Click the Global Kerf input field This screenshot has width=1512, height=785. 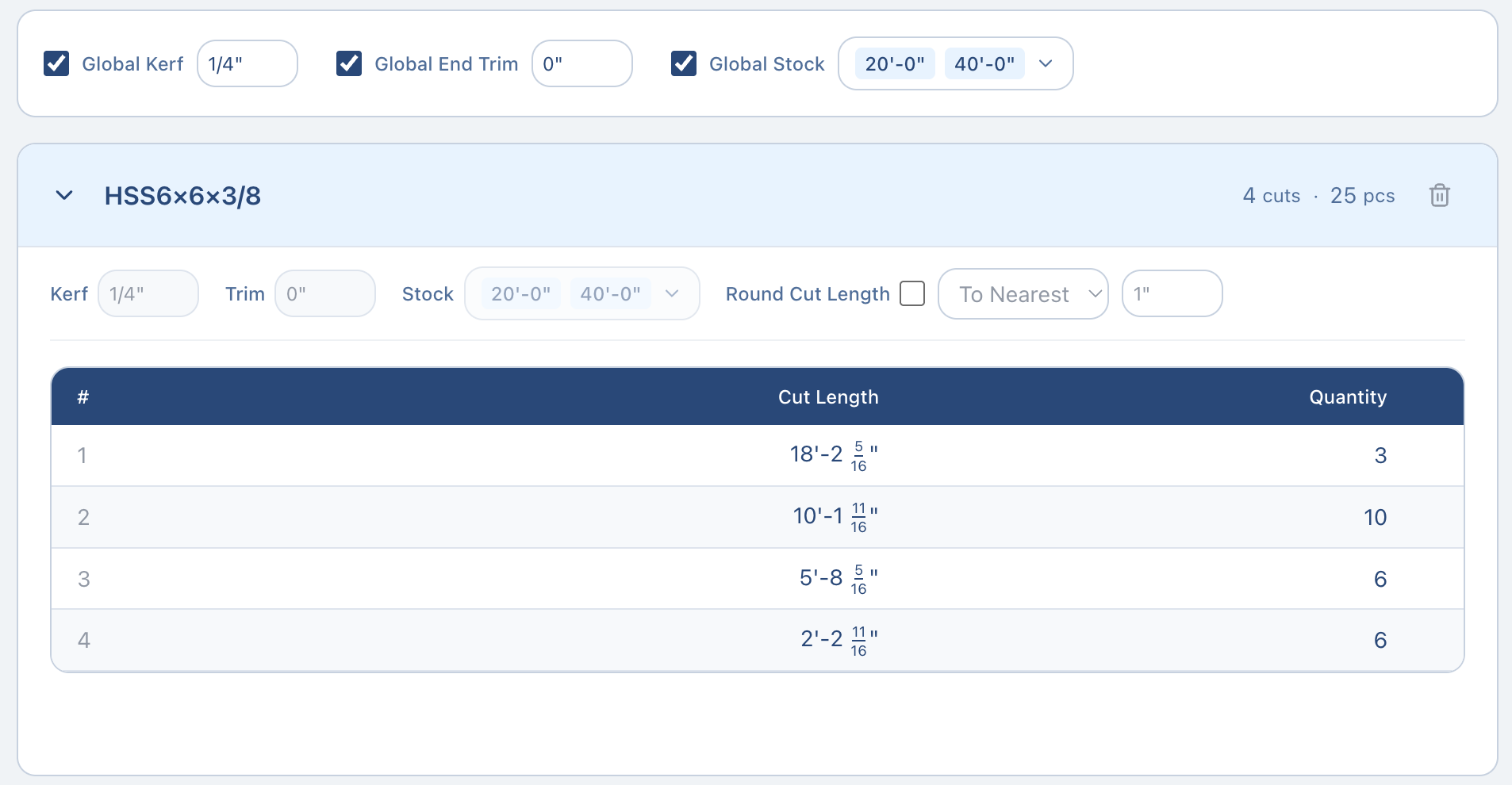click(247, 63)
